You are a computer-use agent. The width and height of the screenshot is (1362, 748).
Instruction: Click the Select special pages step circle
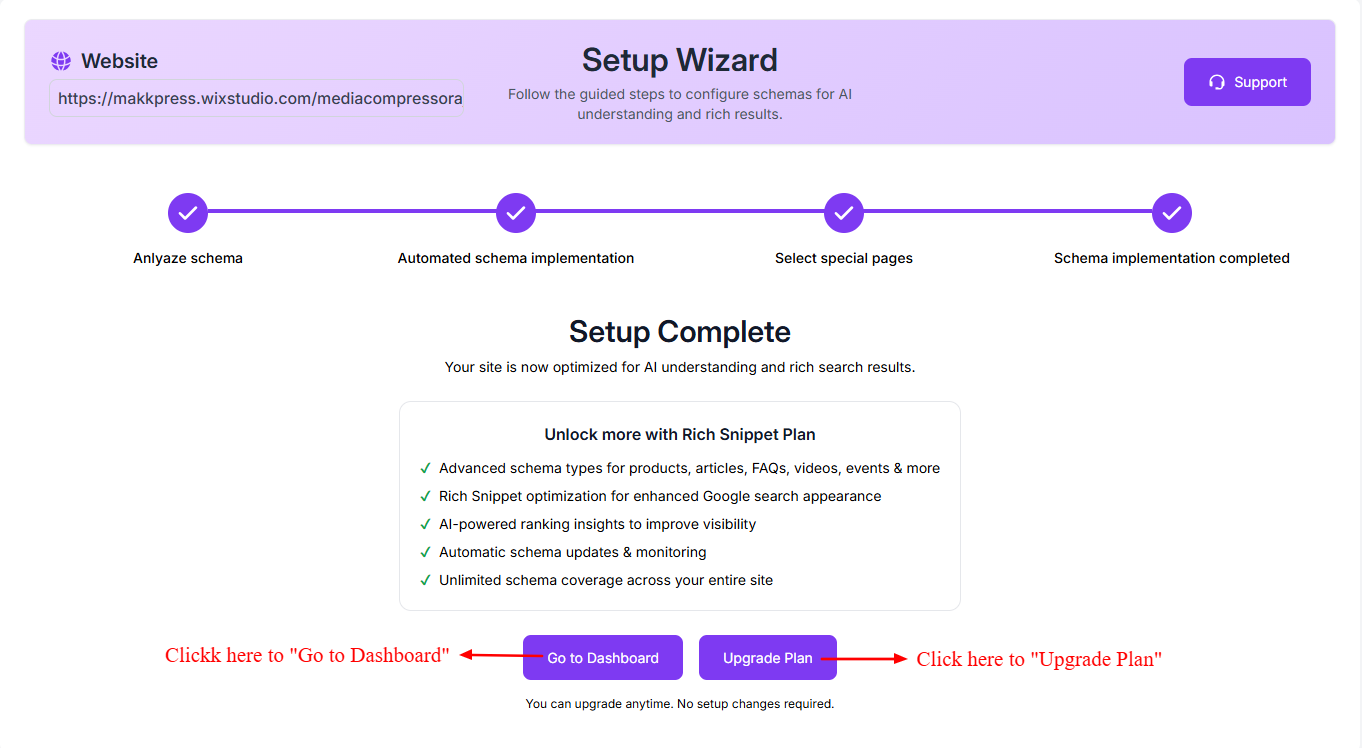(844, 212)
